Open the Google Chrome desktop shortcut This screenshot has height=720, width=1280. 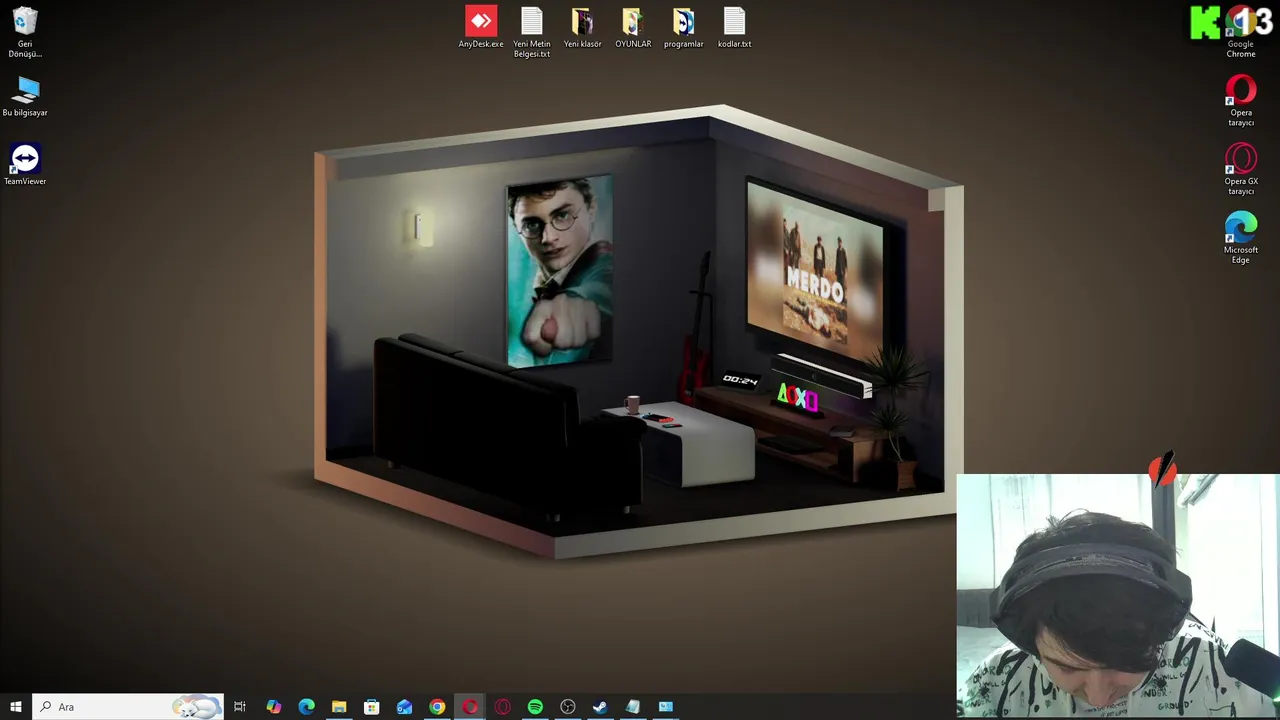coord(1241,32)
